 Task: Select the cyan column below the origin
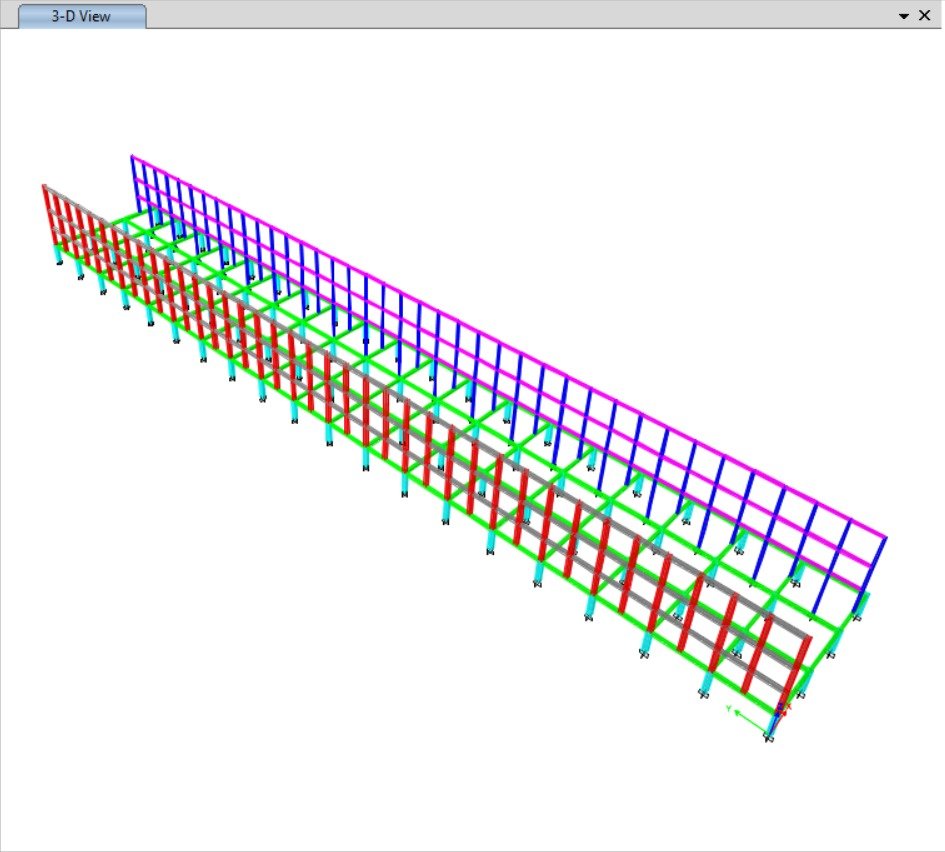tap(771, 724)
